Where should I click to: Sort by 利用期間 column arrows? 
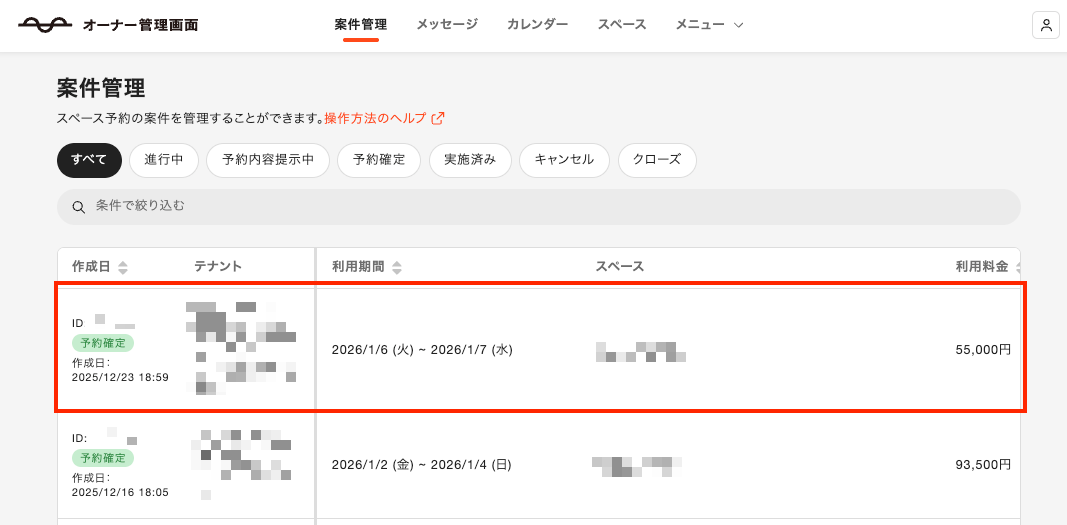[x=397, y=267]
